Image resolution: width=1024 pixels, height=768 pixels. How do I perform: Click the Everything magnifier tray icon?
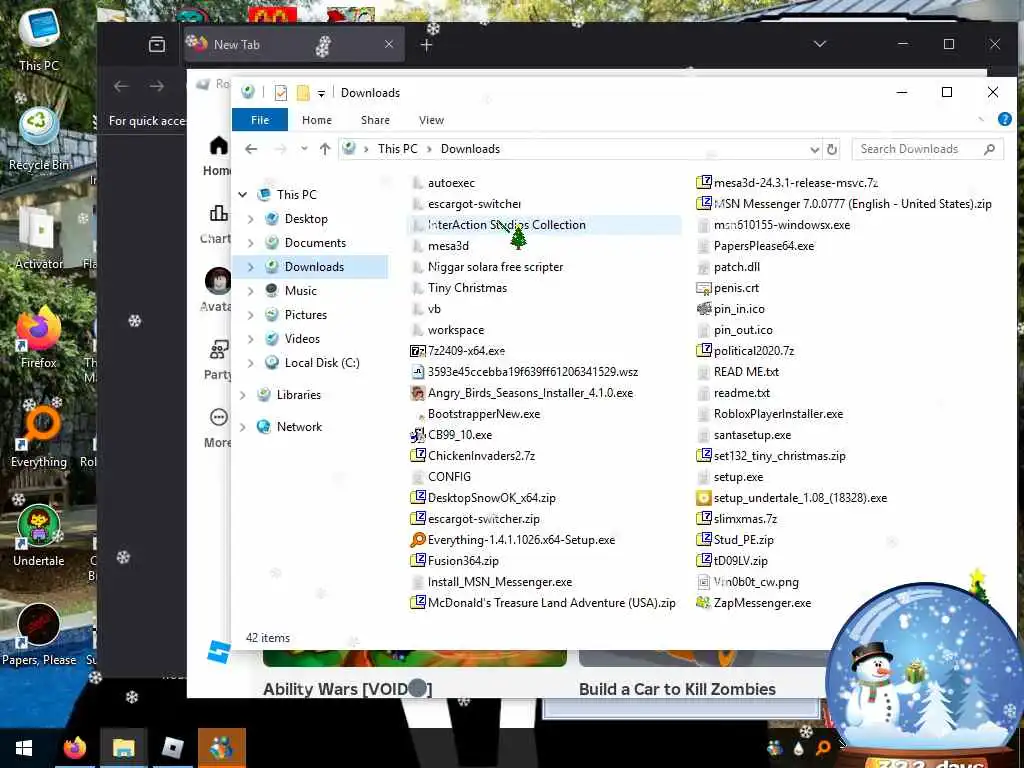click(x=823, y=748)
